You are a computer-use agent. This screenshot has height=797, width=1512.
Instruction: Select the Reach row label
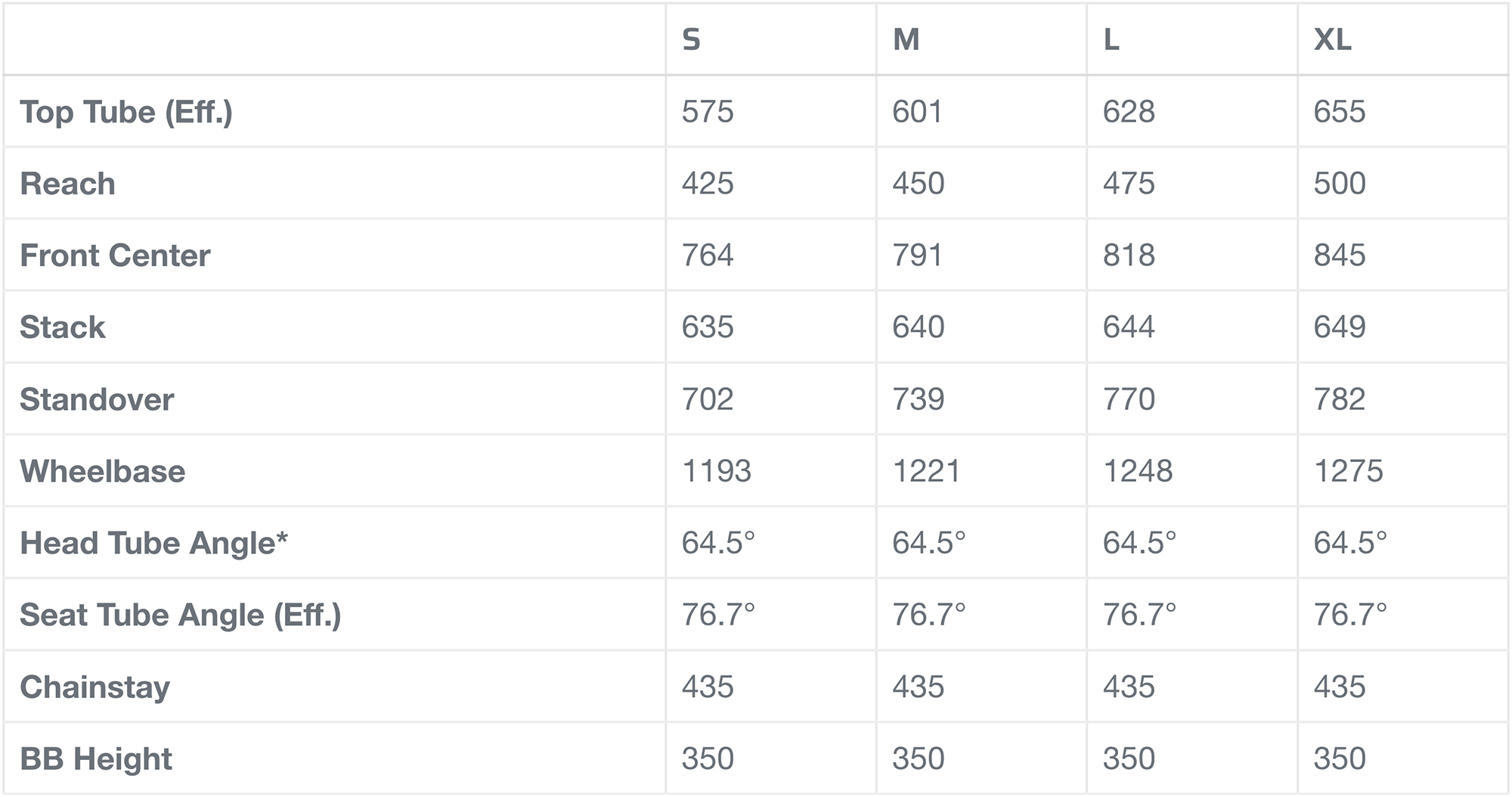coord(67,184)
